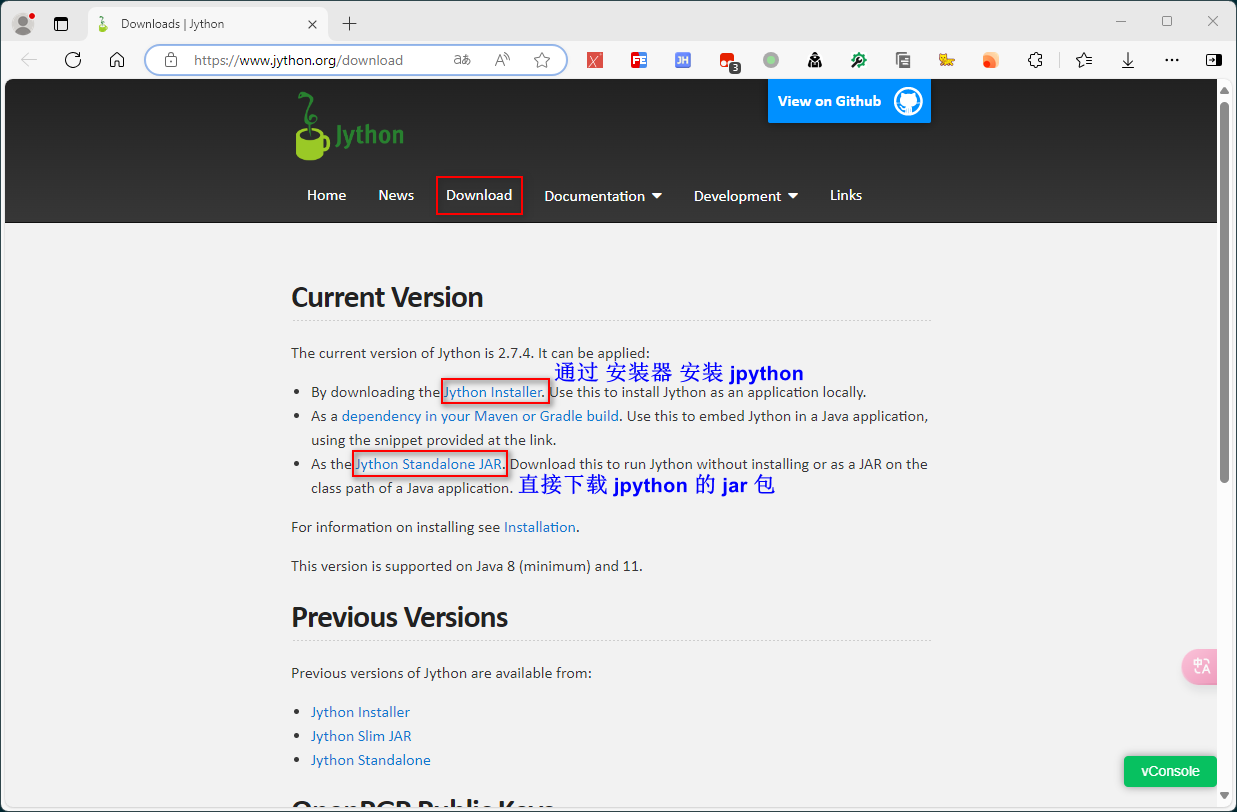1237x812 pixels.
Task: Click the View on Github button
Action: (x=849, y=101)
